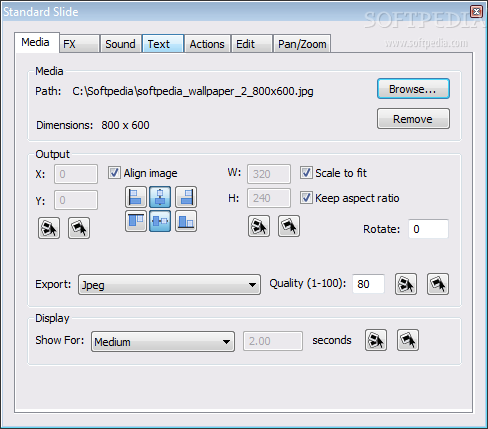Switch to the Edit tab
This screenshot has height=429, width=488.
coord(252,44)
